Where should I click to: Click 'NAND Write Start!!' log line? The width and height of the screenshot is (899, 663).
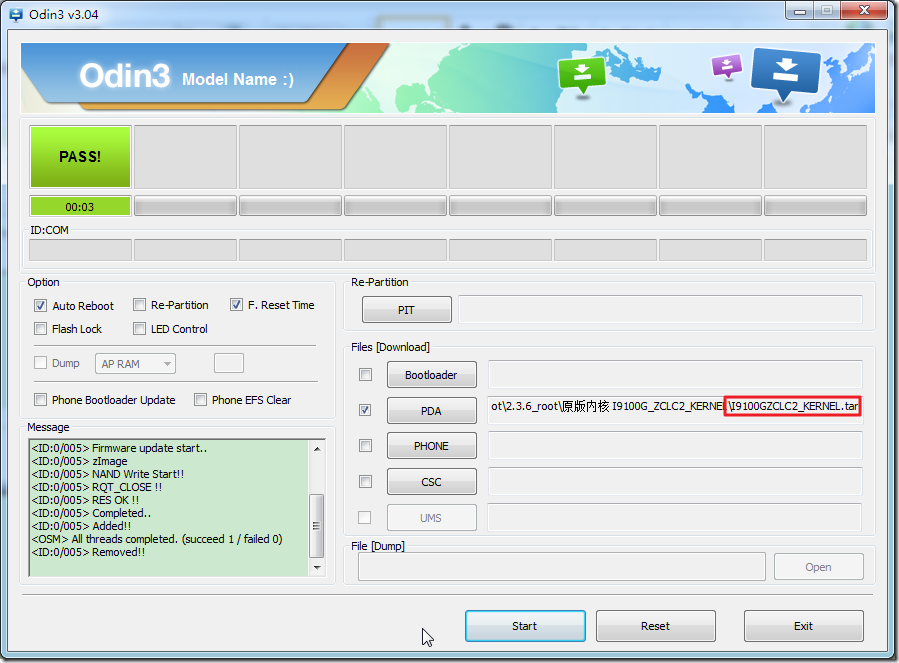point(108,474)
